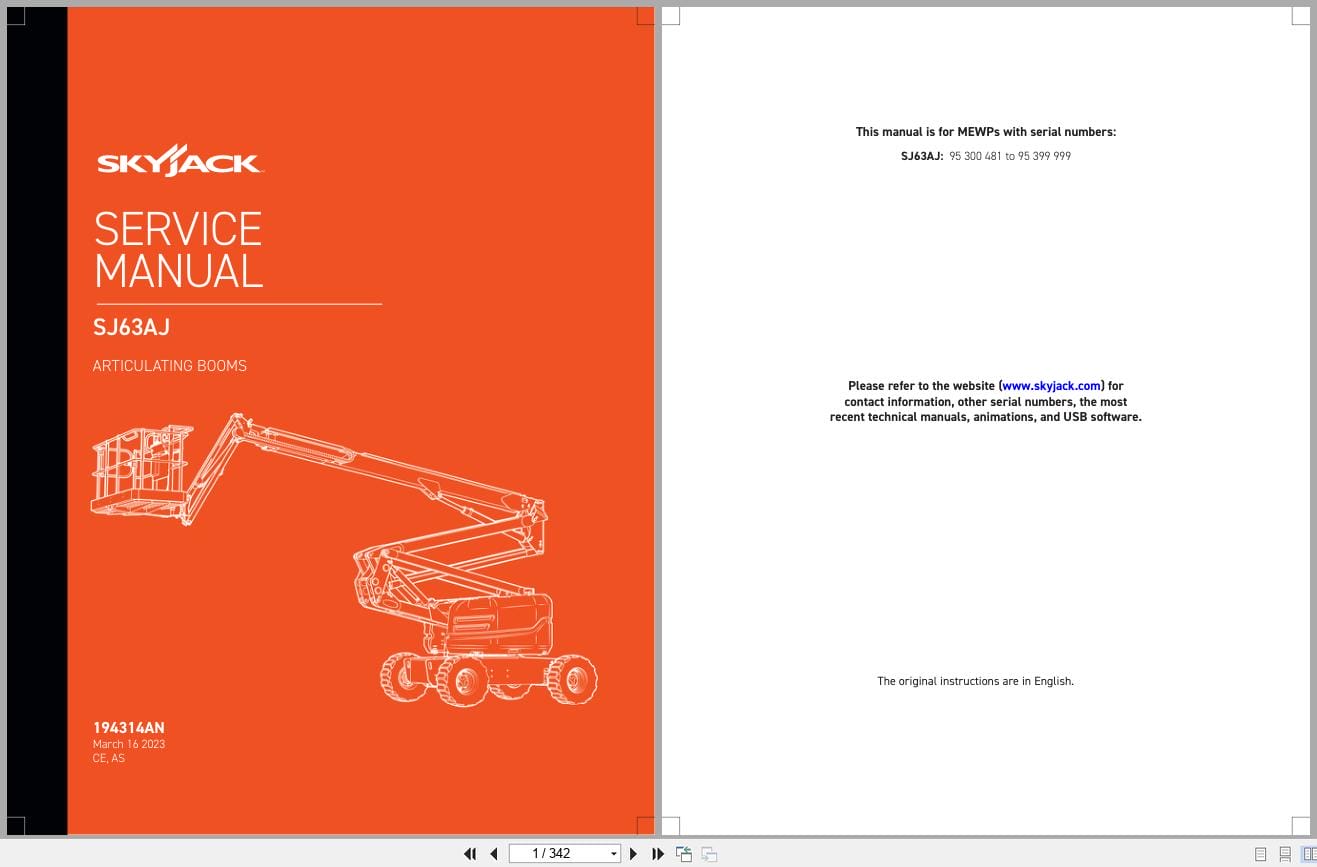Image resolution: width=1317 pixels, height=867 pixels.
Task: Go forward to the next view
Action: (x=708, y=854)
